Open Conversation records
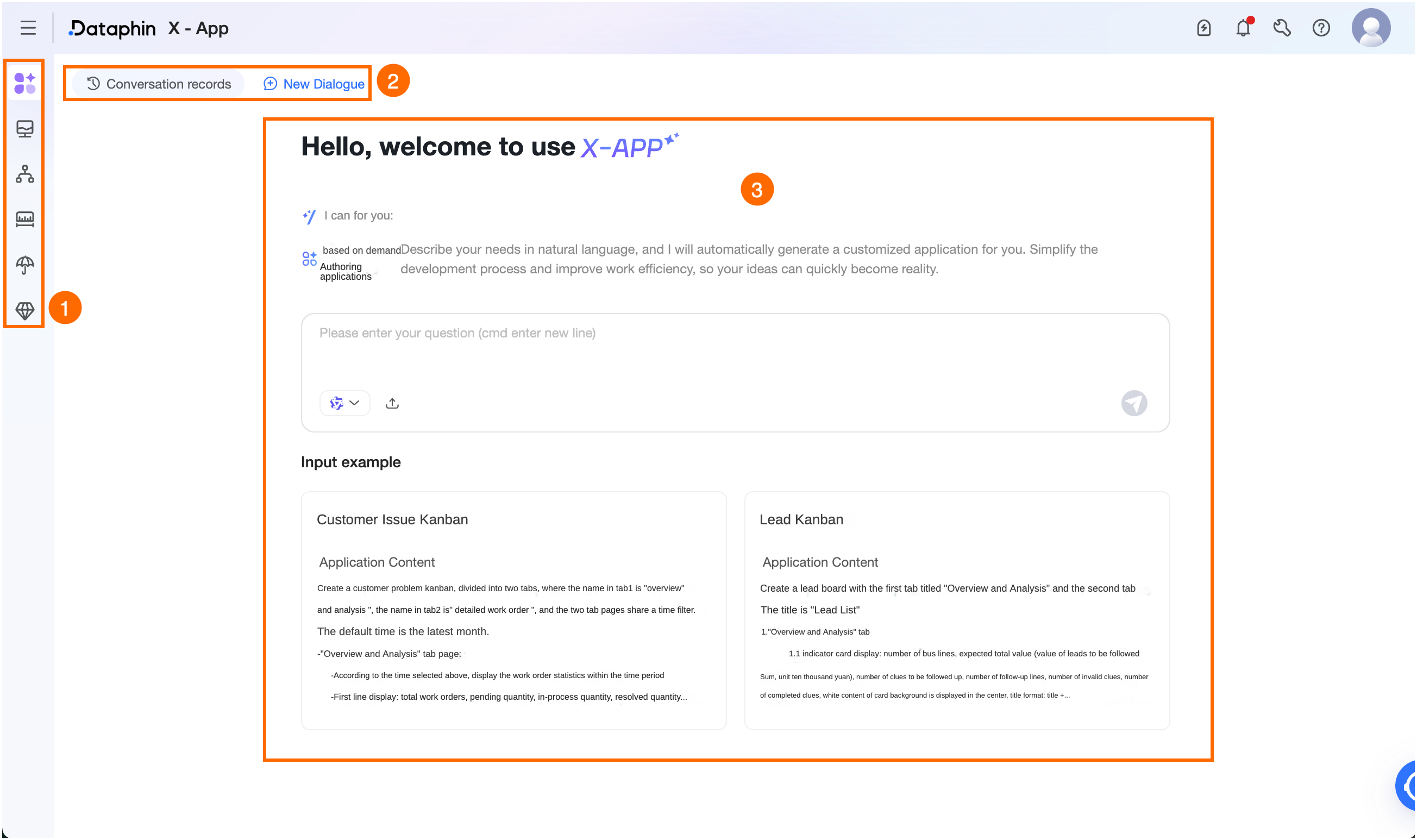Viewport: 1417px width, 840px height. tap(159, 84)
